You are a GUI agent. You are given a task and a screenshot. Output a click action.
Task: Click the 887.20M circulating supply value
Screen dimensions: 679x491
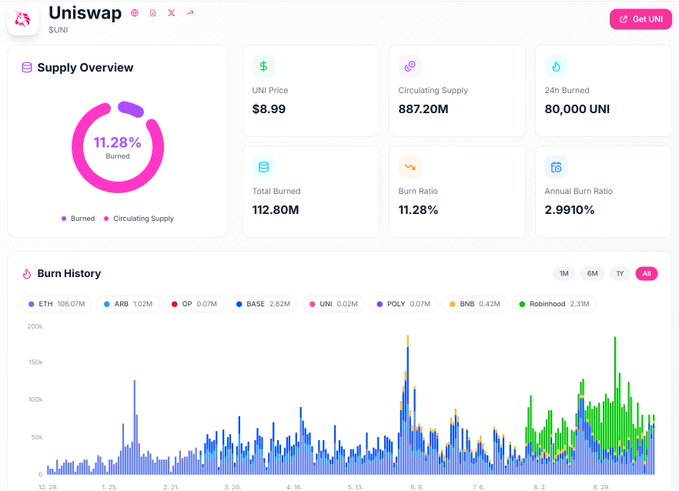click(423, 109)
